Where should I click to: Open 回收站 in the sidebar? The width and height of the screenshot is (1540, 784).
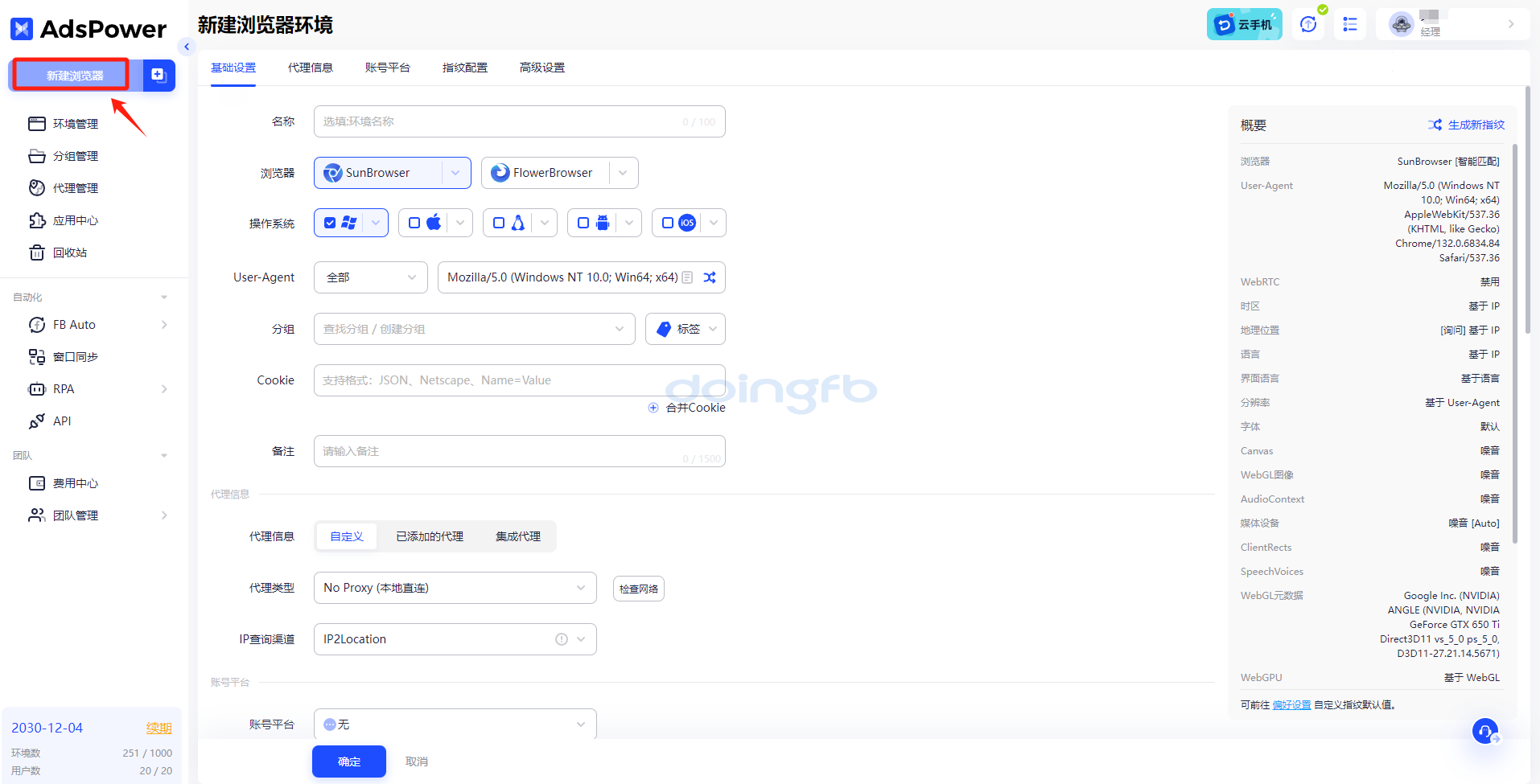69,252
